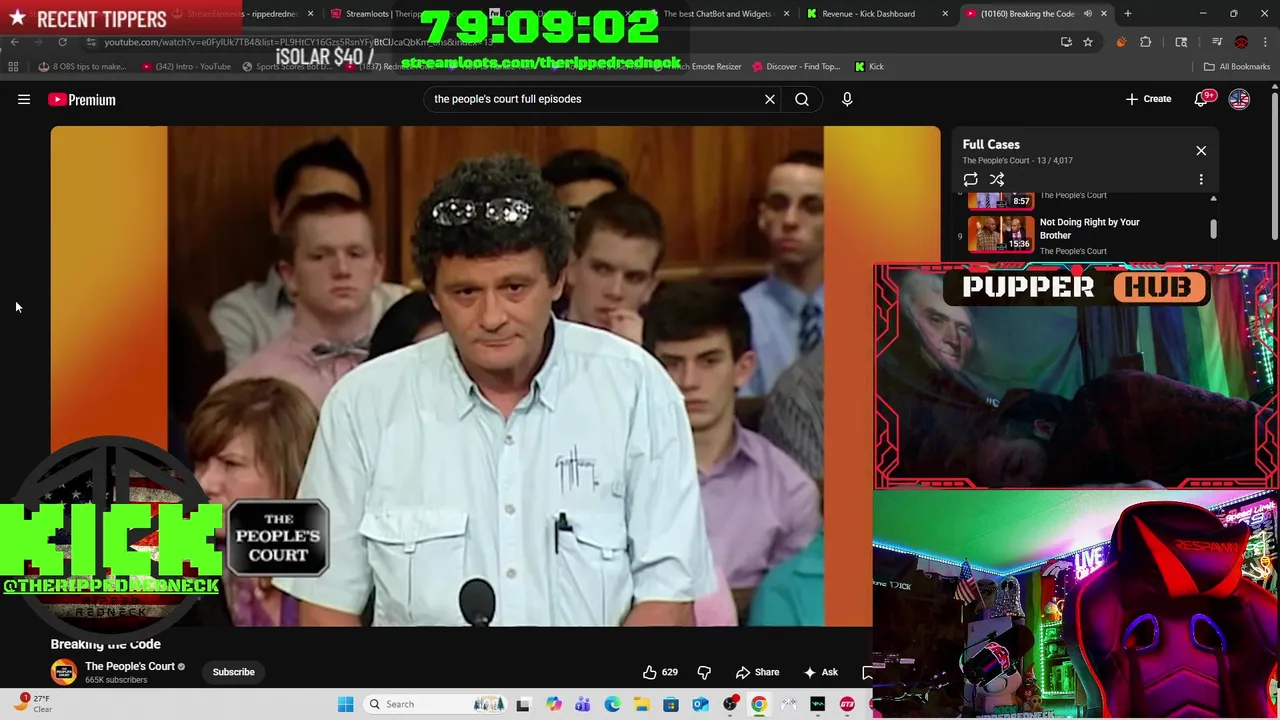Switch to 'The best ChatBot and Widgets' tab
The width and height of the screenshot is (1280, 720).
click(717, 14)
